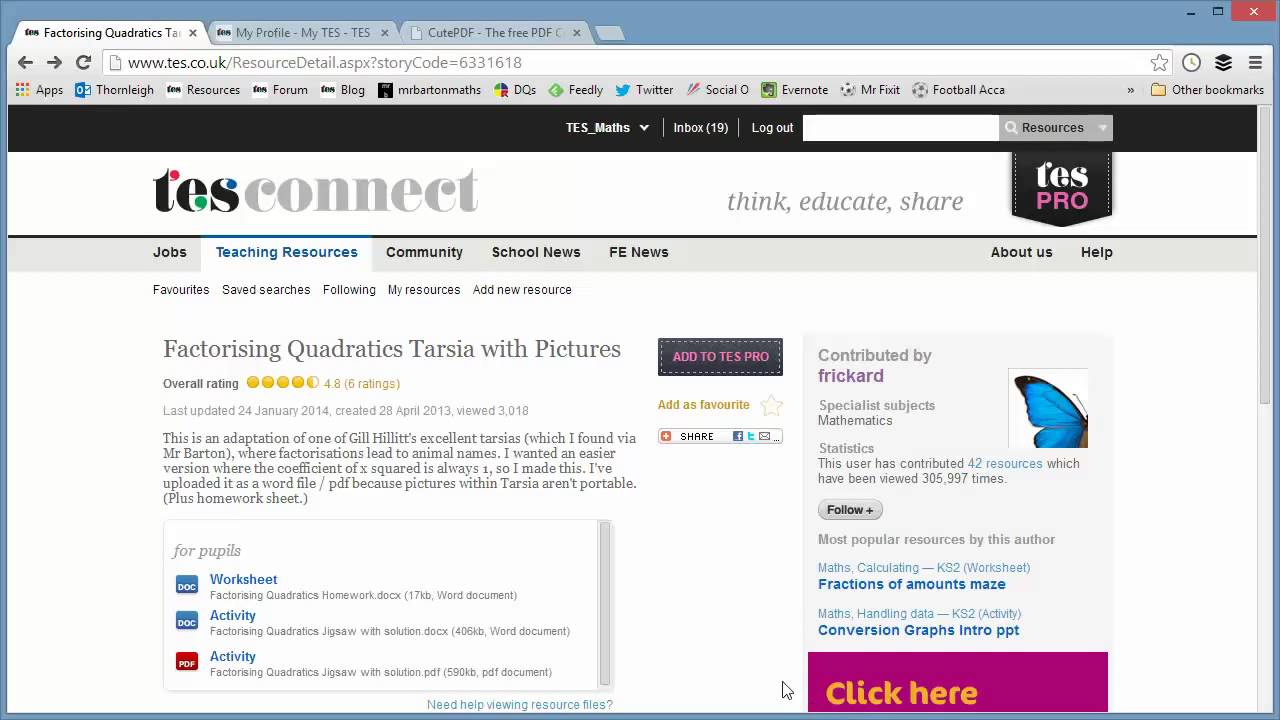Screen dimensions: 1280x720
Task: Open the 42 resources link
Action: 1005,464
